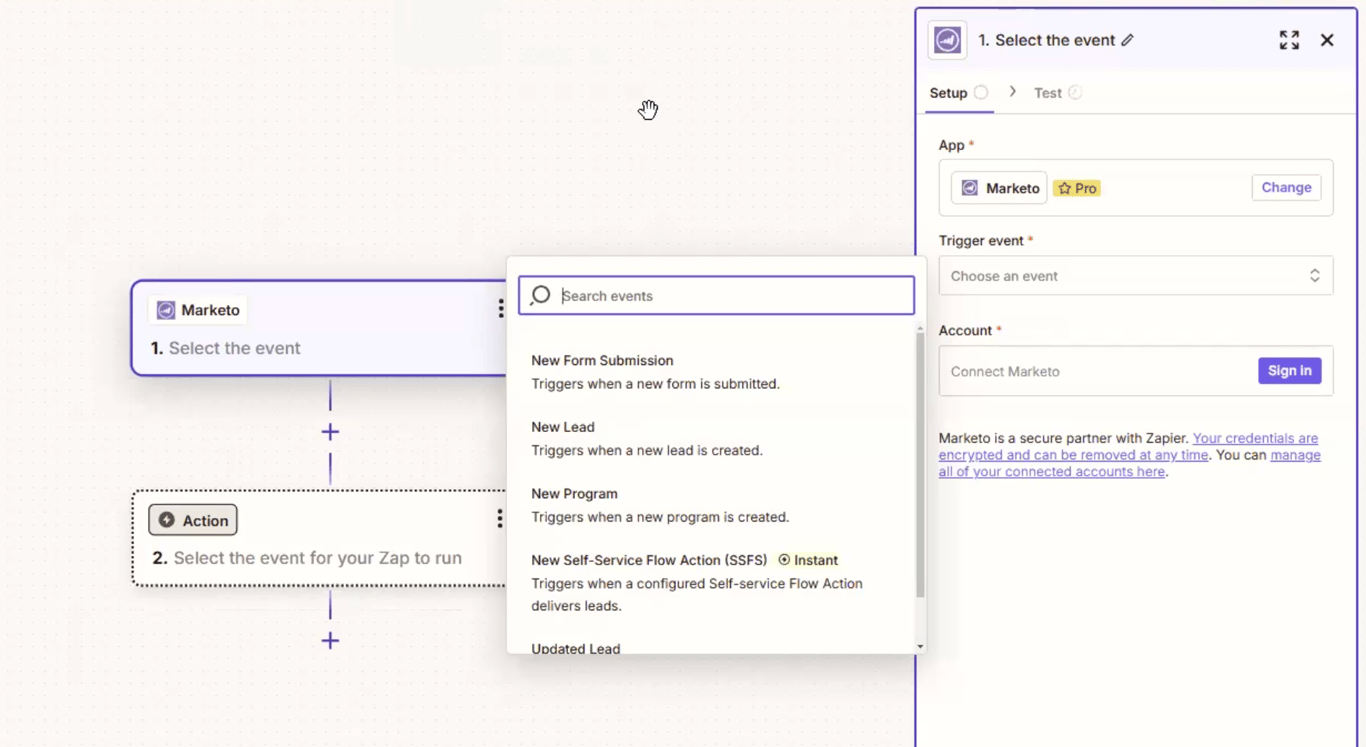
Task: Add a step below Marketo trigger
Action: click(x=330, y=432)
